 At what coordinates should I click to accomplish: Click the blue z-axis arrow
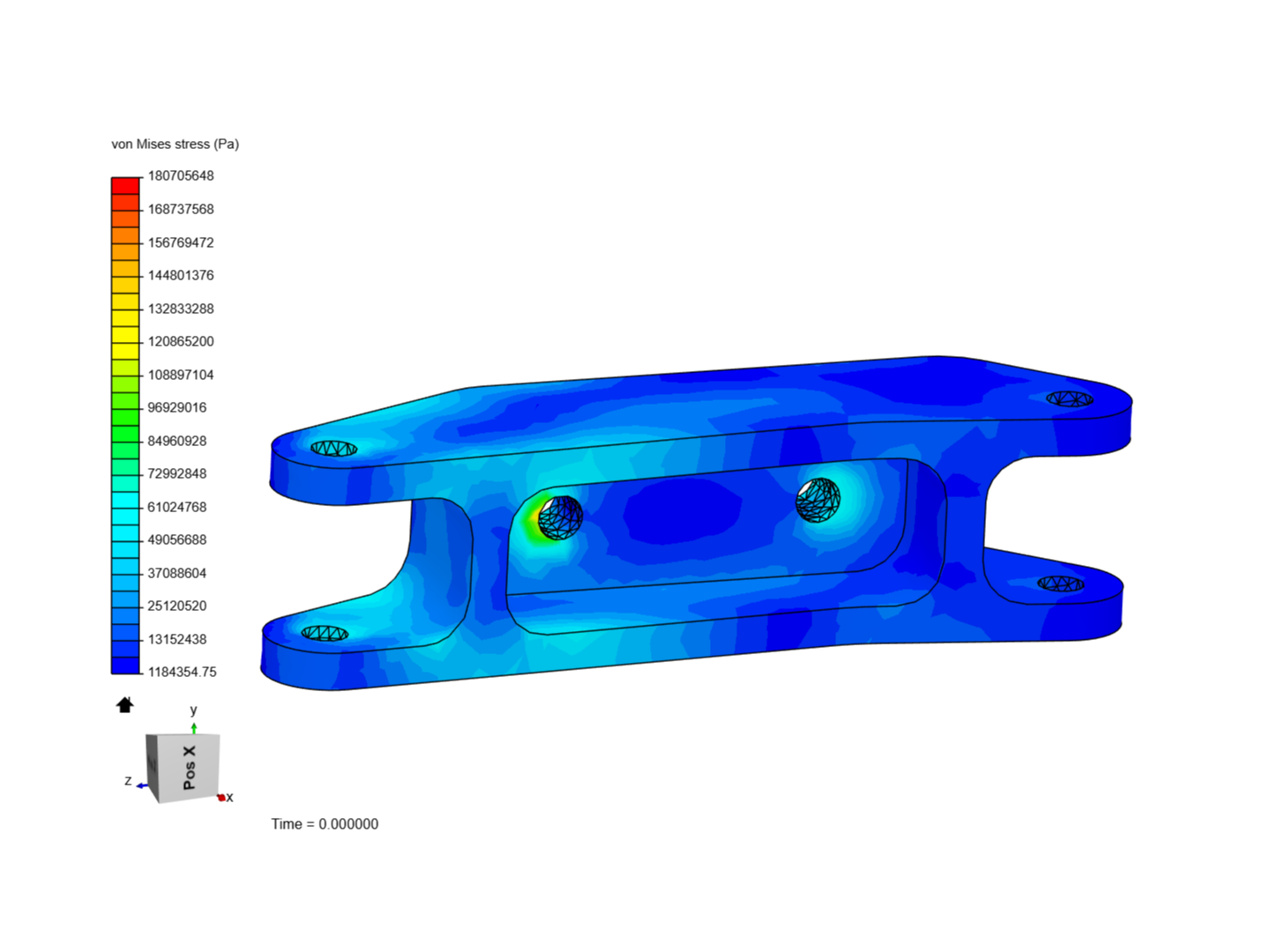pyautogui.click(x=142, y=785)
